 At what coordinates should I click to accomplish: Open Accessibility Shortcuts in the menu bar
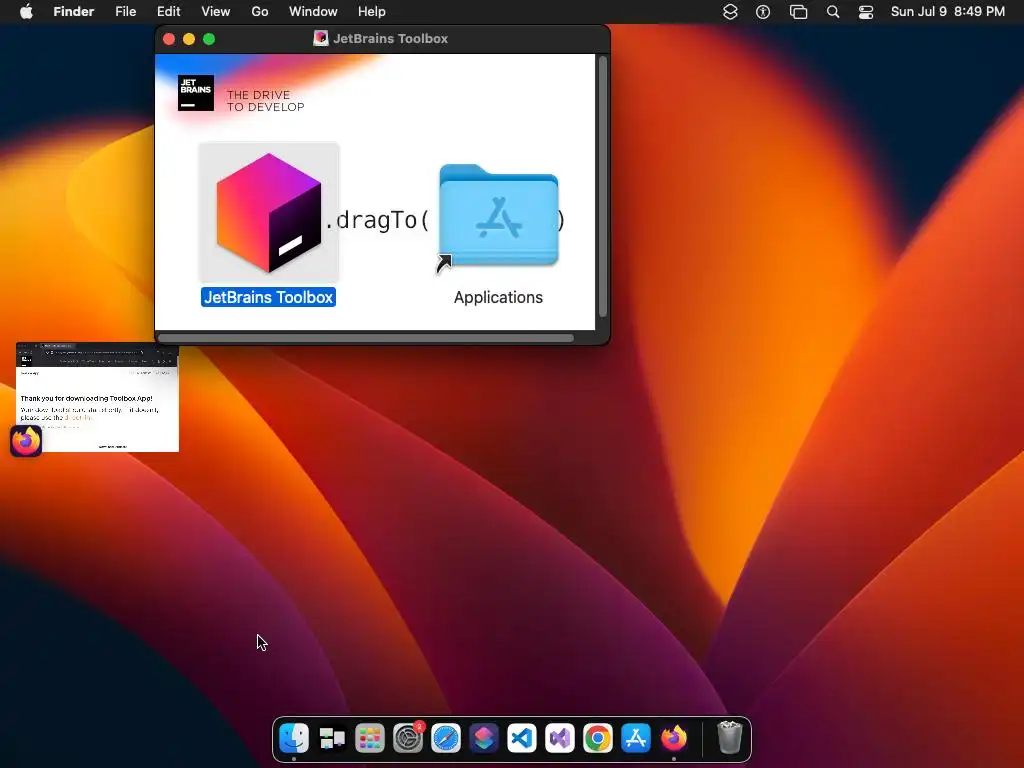tap(763, 12)
